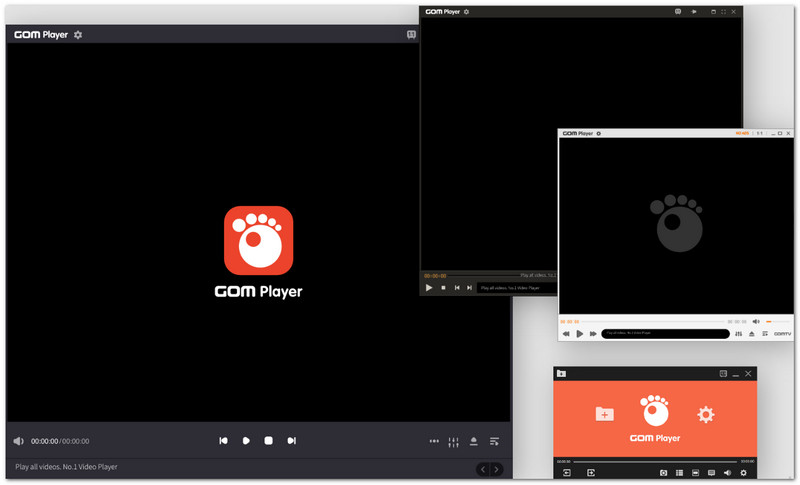
Task: Skip to previous track in large player
Action: (x=223, y=441)
